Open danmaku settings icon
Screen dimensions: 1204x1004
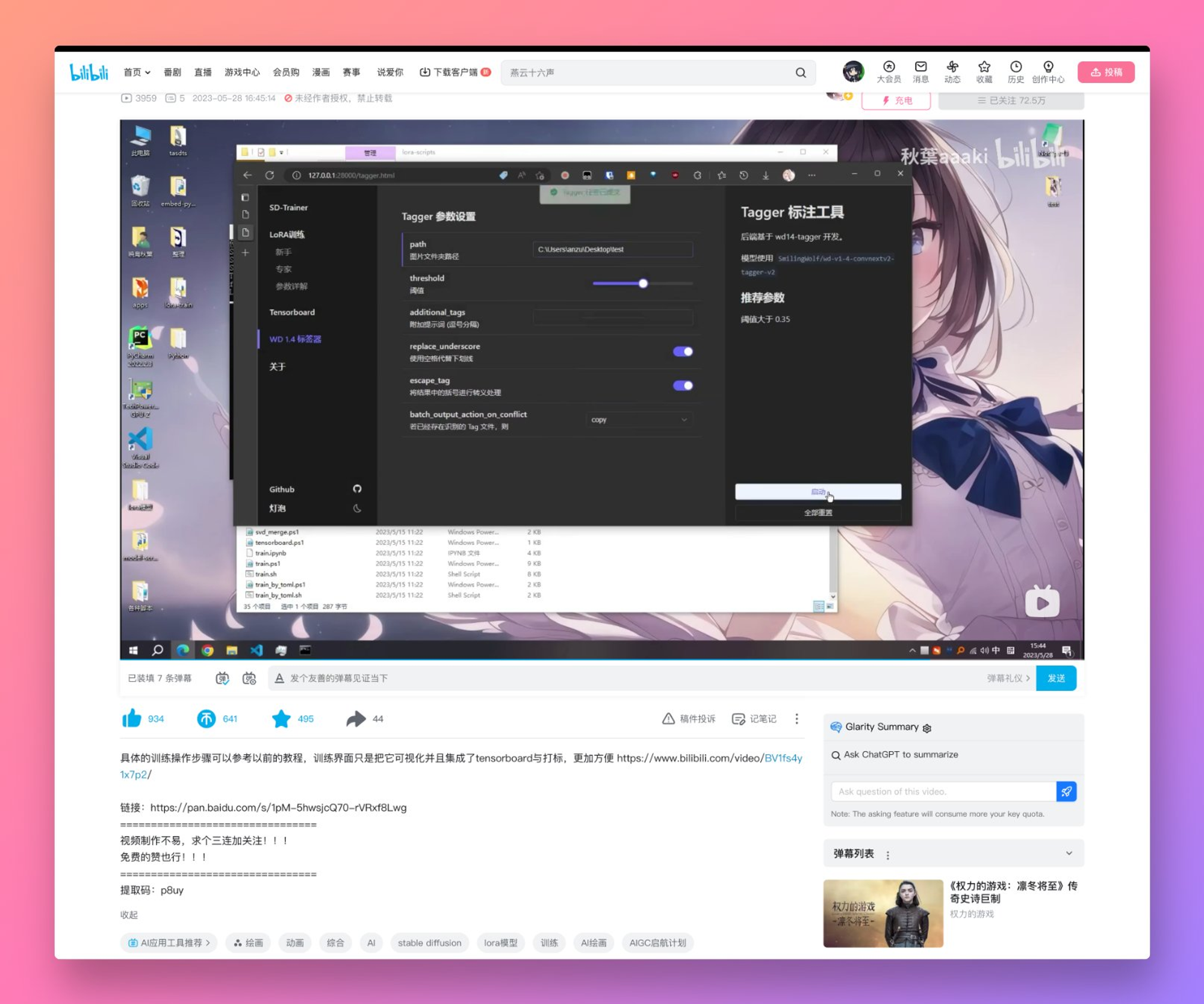pos(249,678)
